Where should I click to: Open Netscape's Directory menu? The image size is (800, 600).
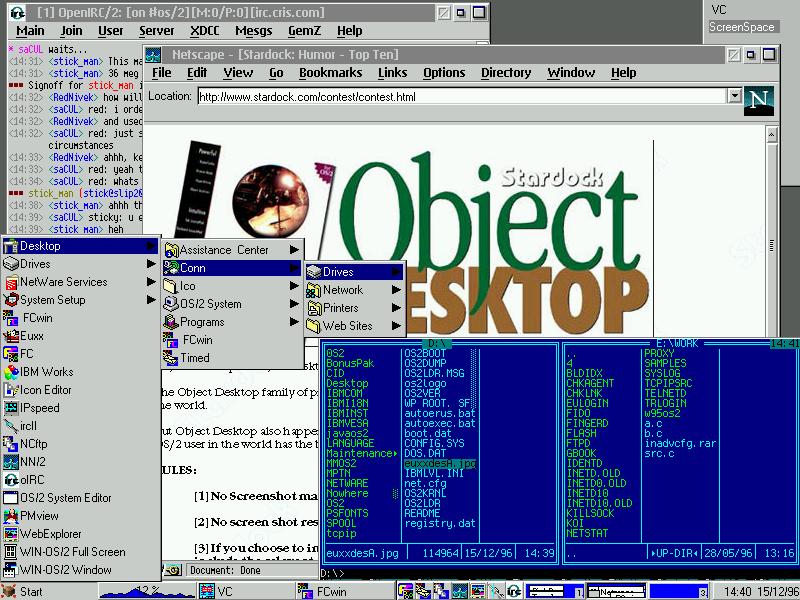[506, 73]
